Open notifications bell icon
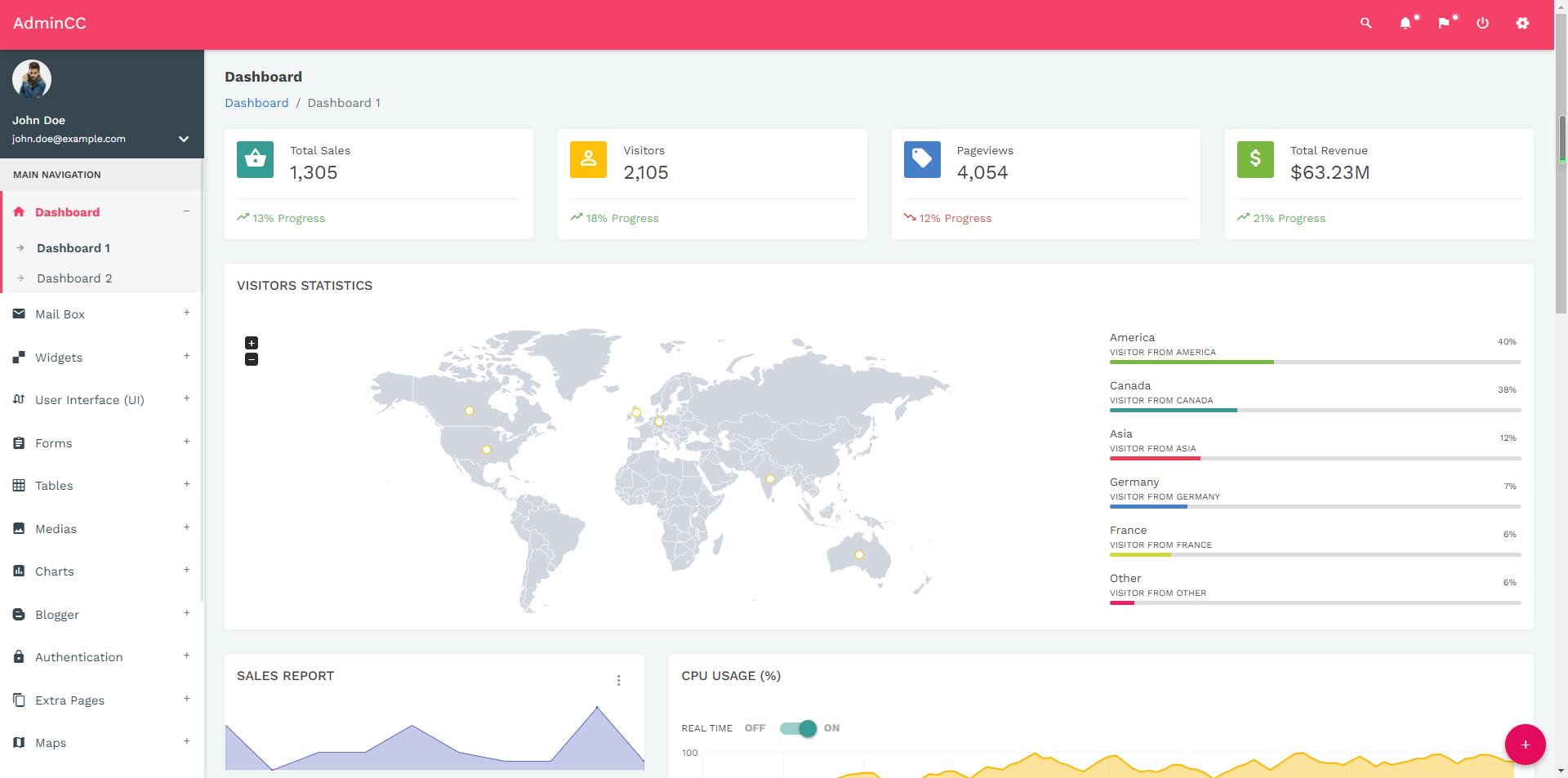The image size is (1568, 778). click(x=1405, y=24)
